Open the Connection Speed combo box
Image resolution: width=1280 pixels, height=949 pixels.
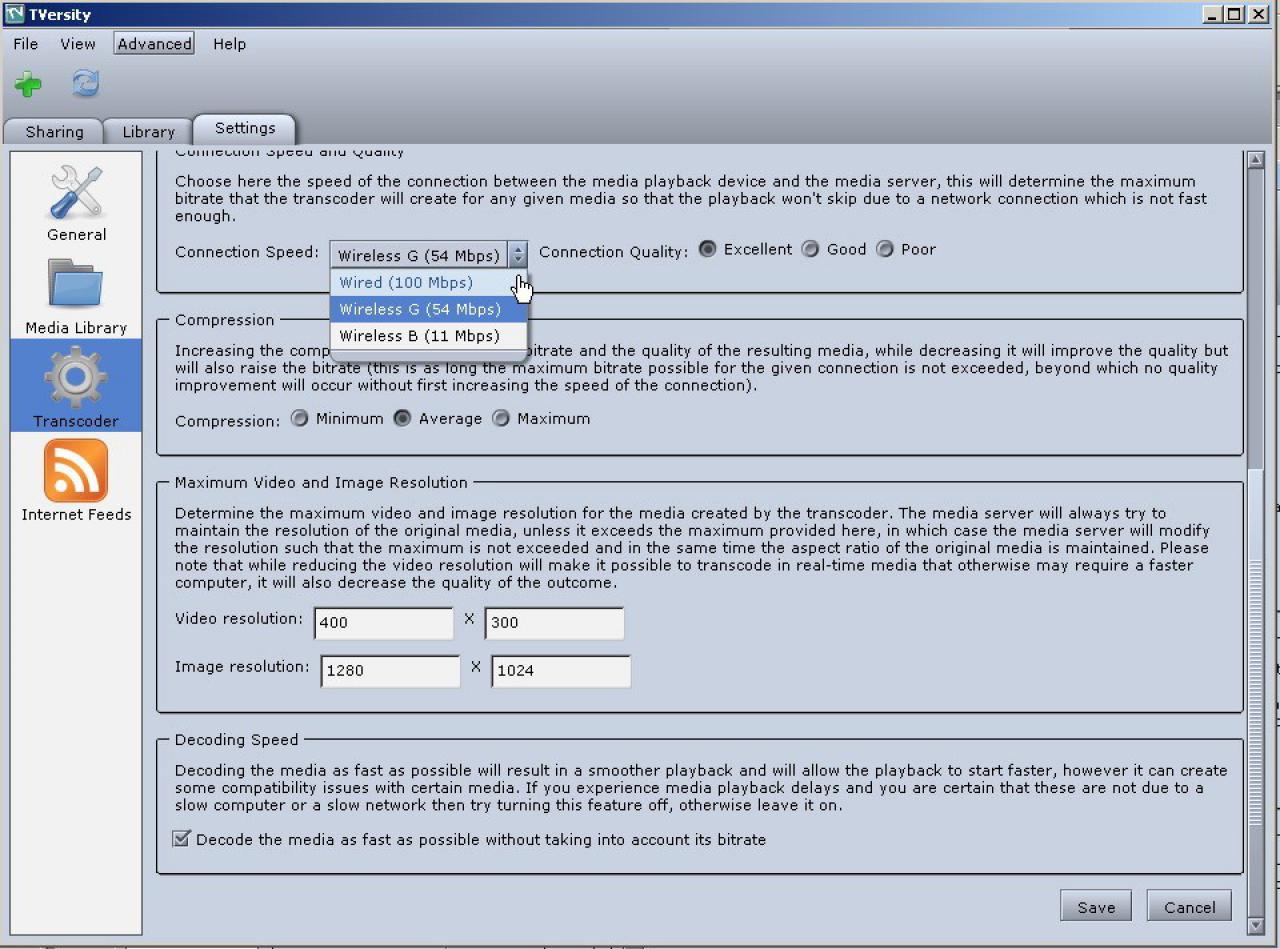tap(428, 255)
